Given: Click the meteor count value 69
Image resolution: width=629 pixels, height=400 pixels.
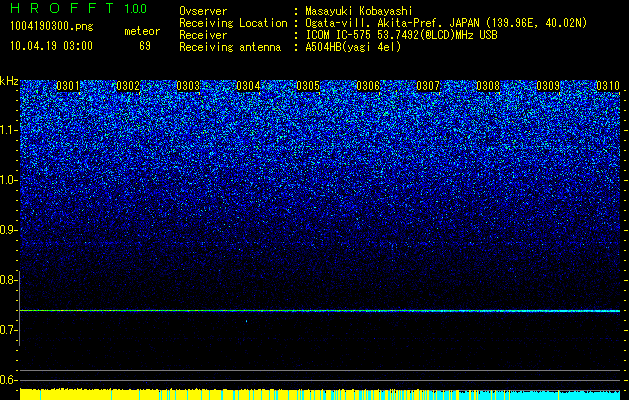Looking at the screenshot, I should [145, 46].
